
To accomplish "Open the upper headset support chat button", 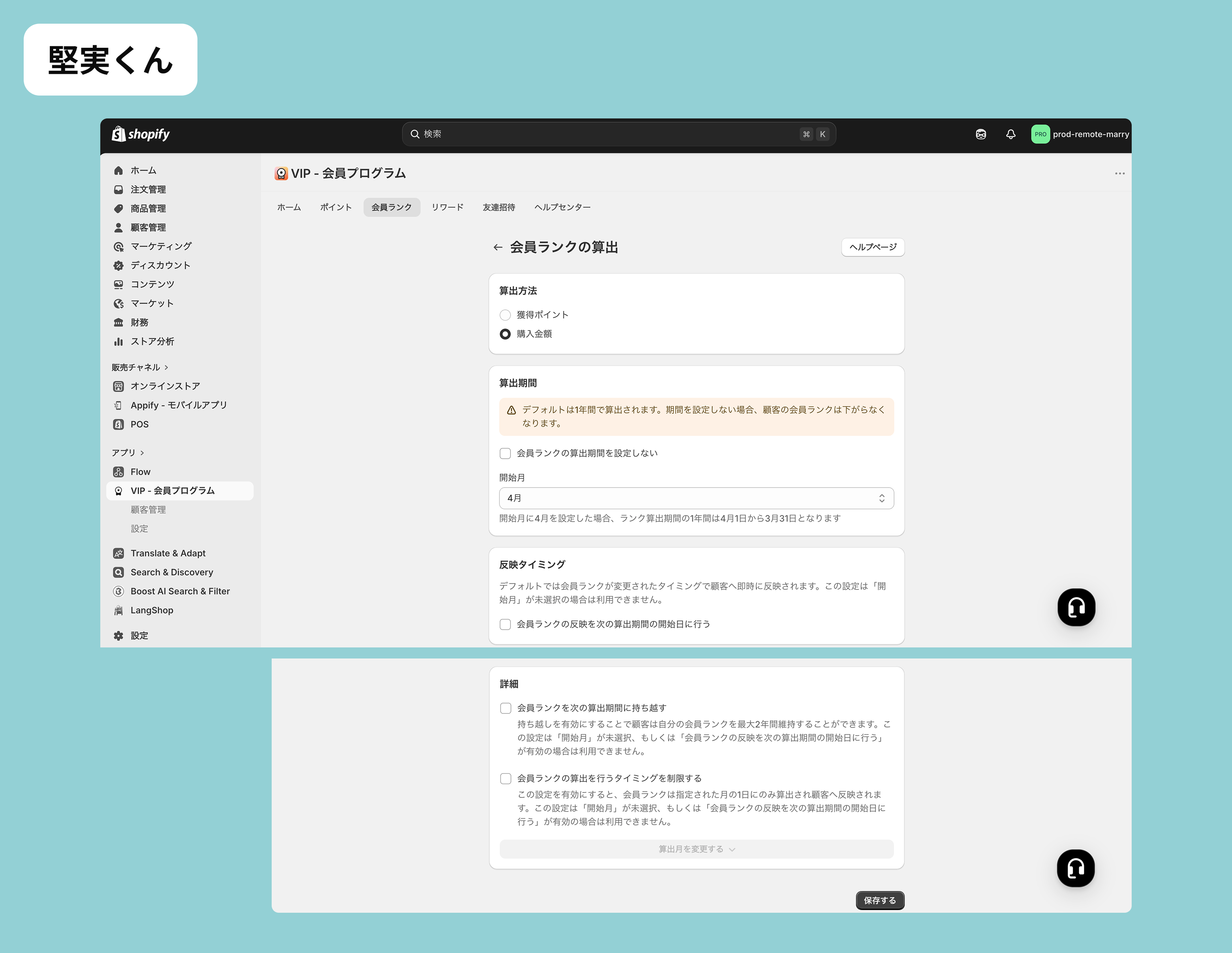I will (x=1076, y=607).
